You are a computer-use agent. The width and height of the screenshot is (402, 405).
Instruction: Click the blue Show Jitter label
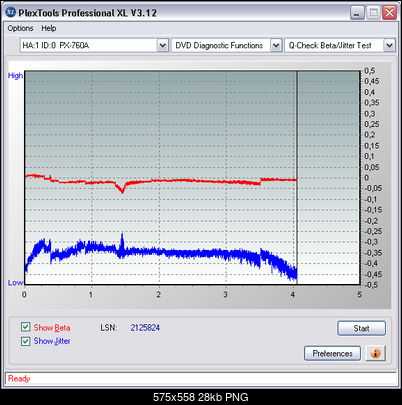tap(52, 341)
